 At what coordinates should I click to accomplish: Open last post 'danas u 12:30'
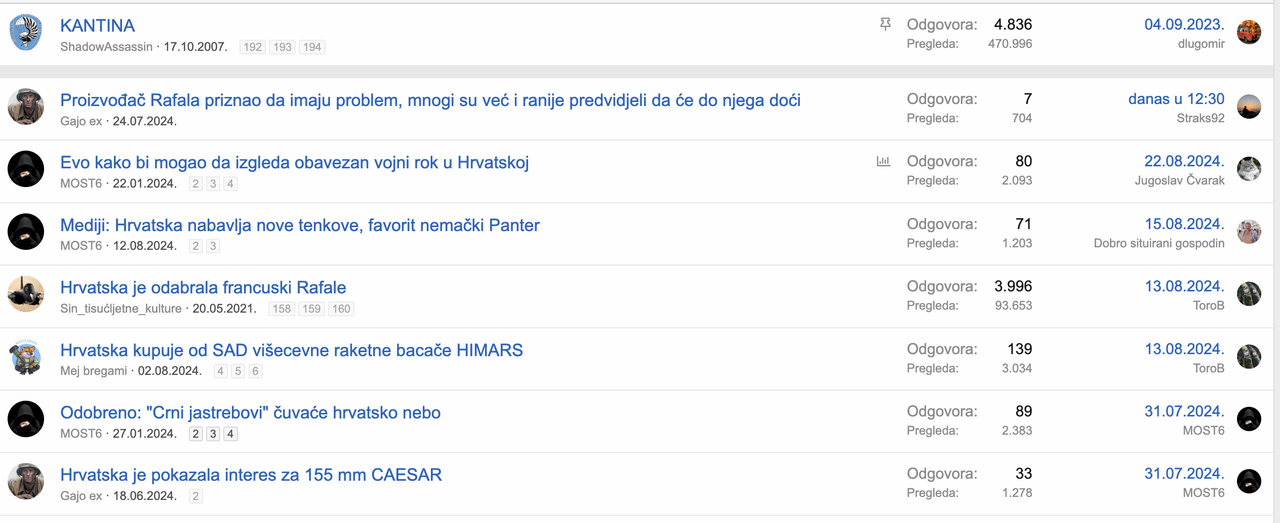click(1176, 99)
